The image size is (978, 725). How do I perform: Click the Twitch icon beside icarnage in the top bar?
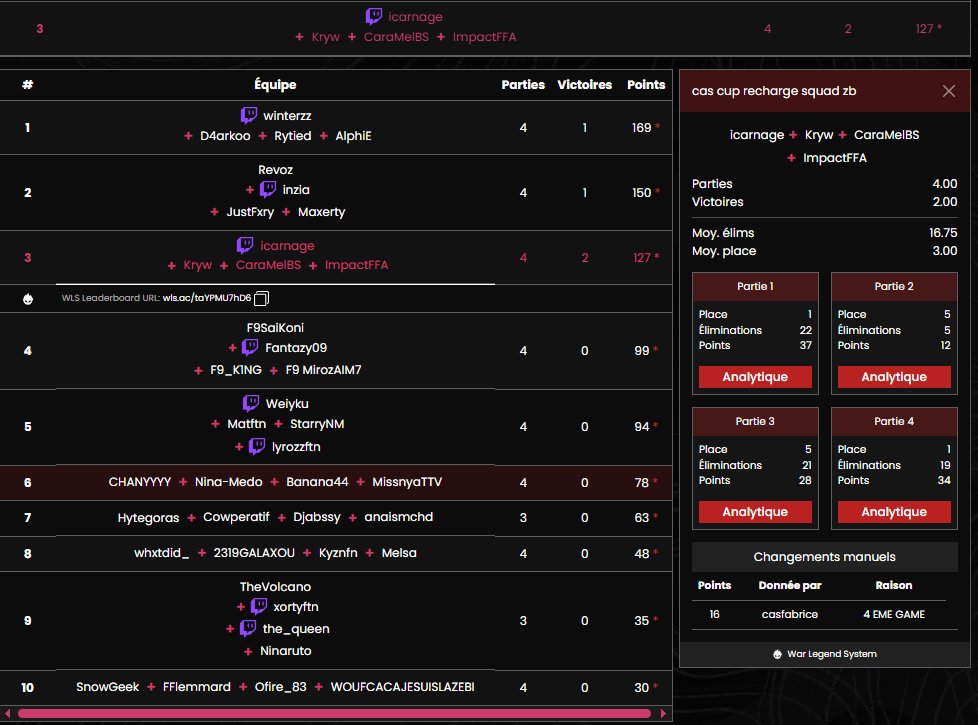point(375,16)
